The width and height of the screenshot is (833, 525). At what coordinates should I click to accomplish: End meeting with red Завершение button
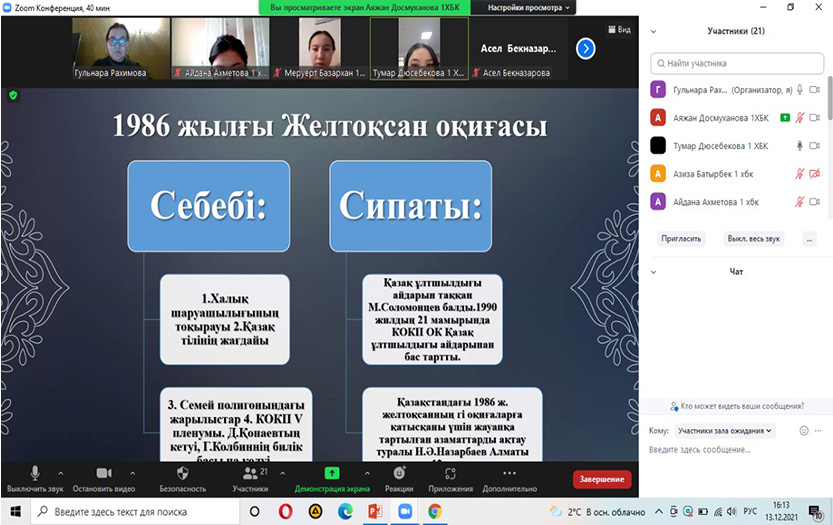602,479
